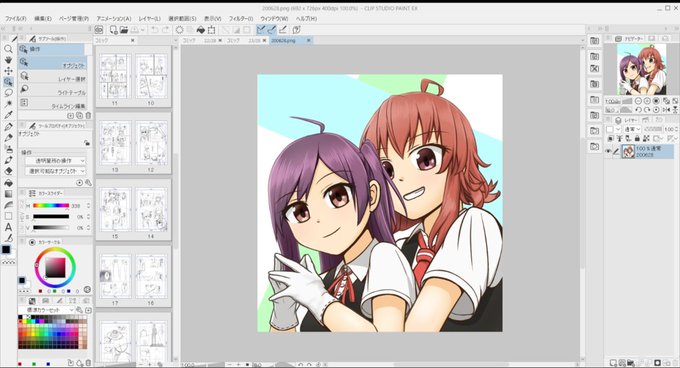Click the flip horizontal icon in Navigator

[x=666, y=110]
